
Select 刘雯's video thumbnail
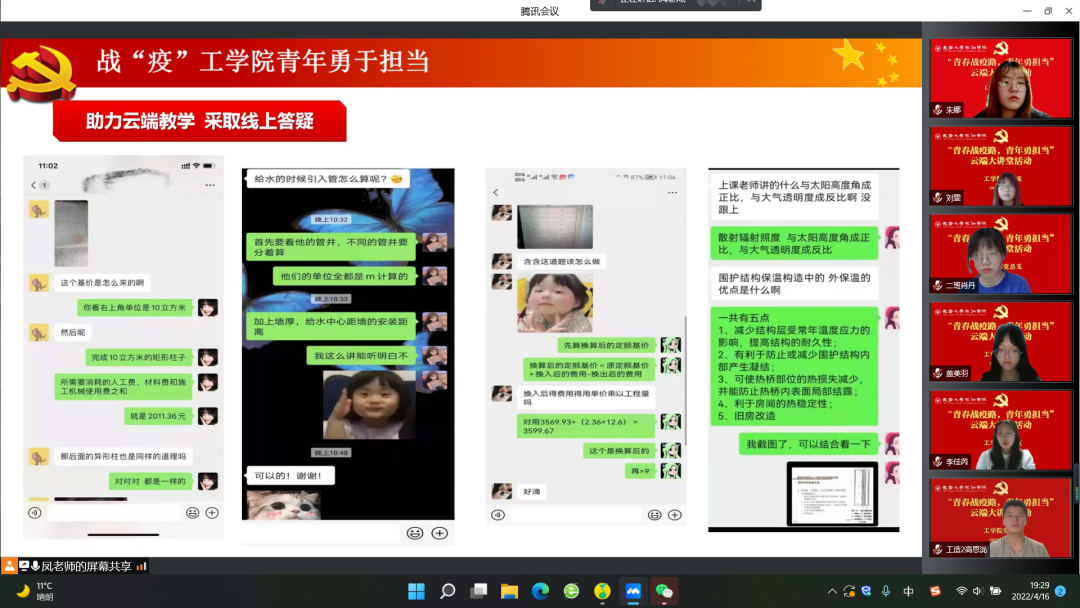click(1001, 166)
